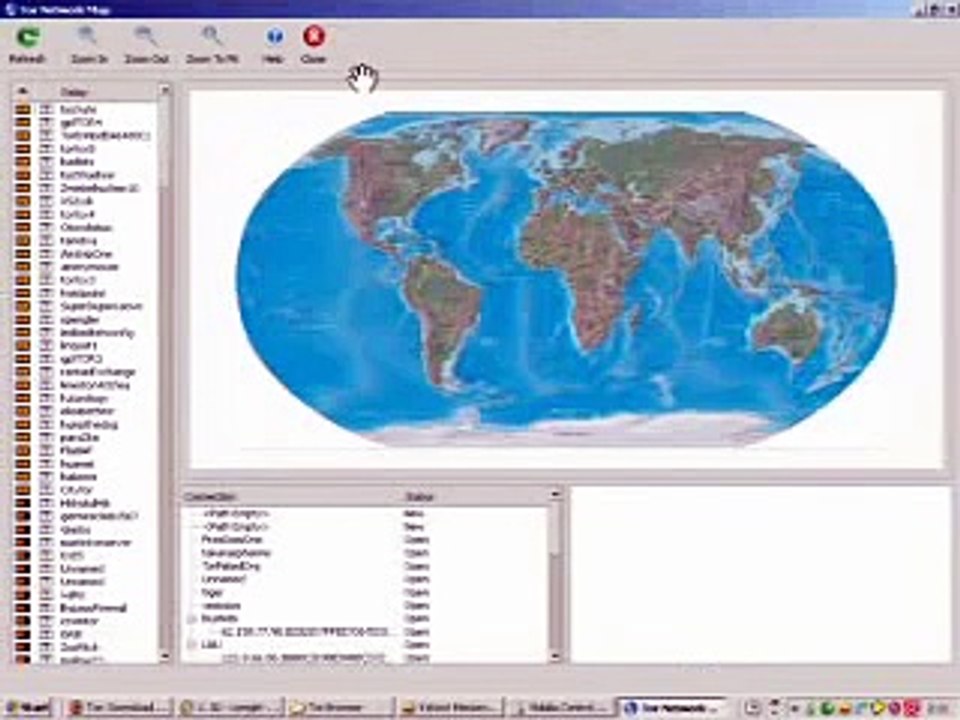Select the Unnamed circuit in the connection list
960x720 pixels.
[x=223, y=579]
